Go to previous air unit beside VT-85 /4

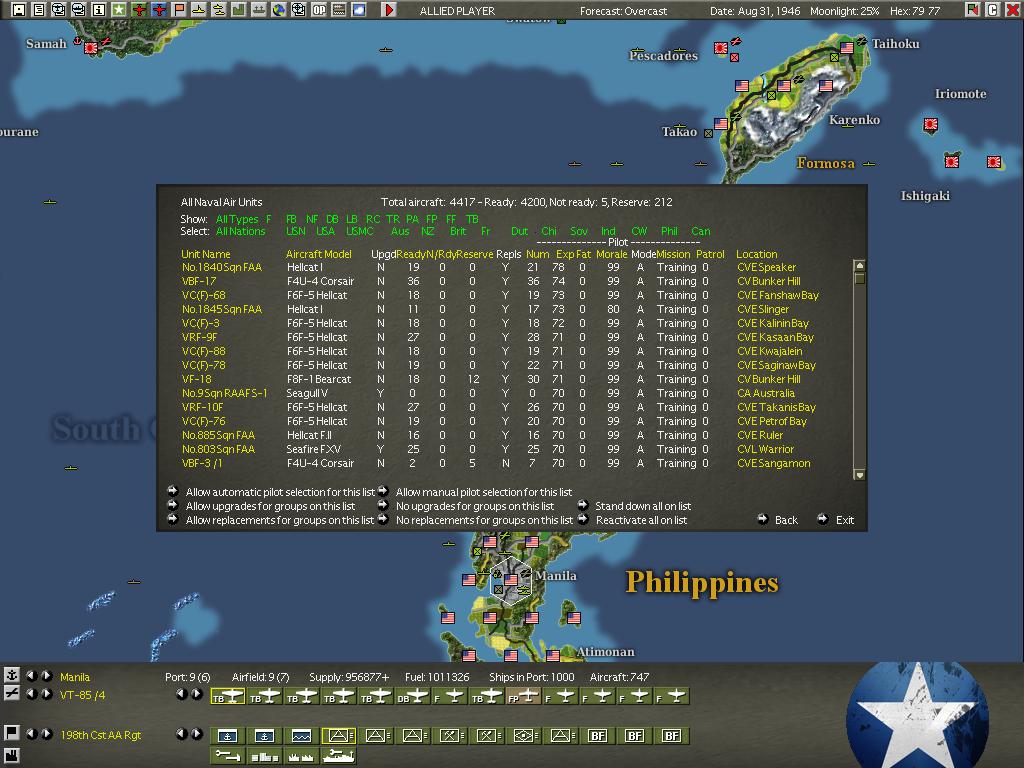(31, 694)
